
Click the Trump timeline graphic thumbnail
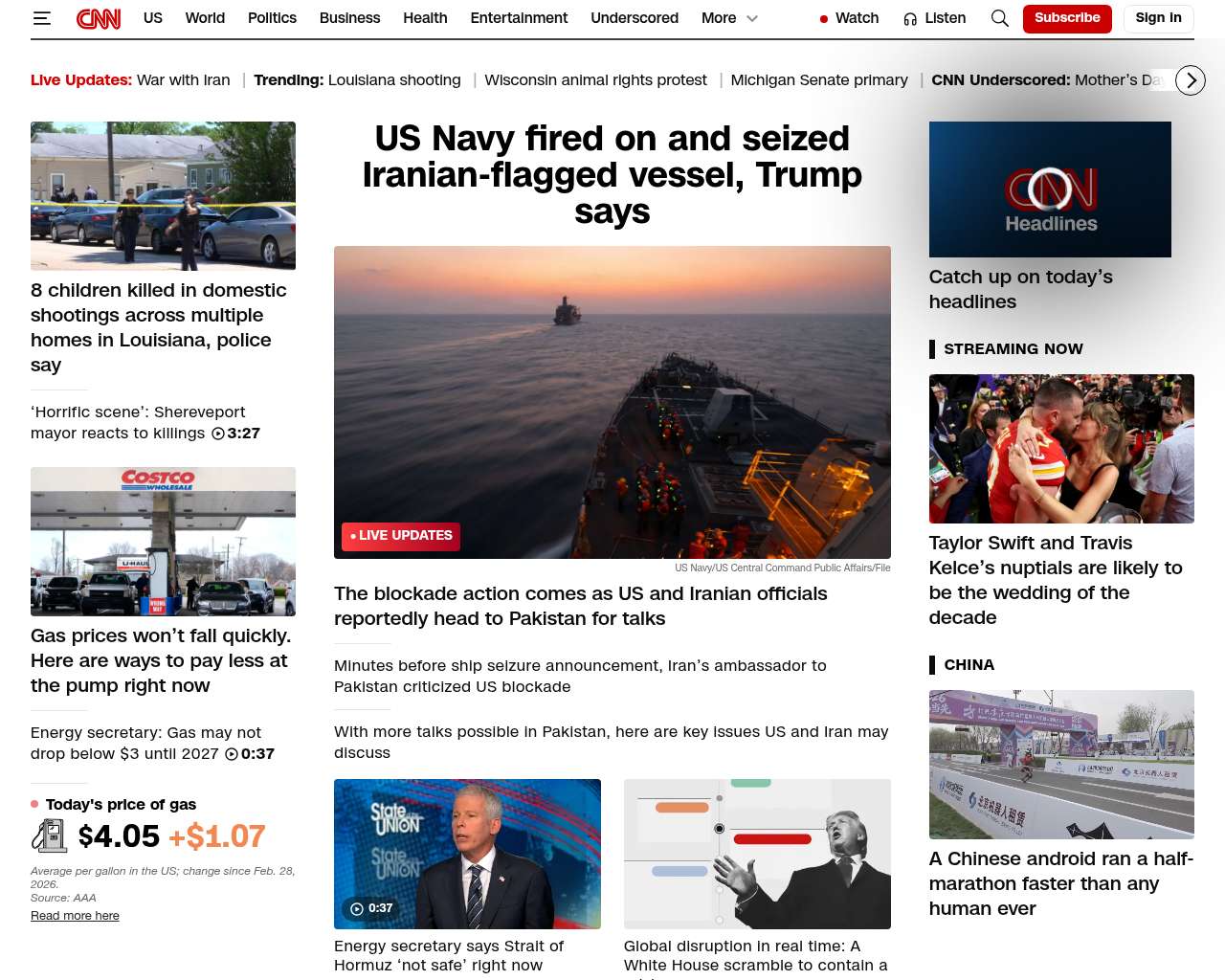click(x=757, y=854)
